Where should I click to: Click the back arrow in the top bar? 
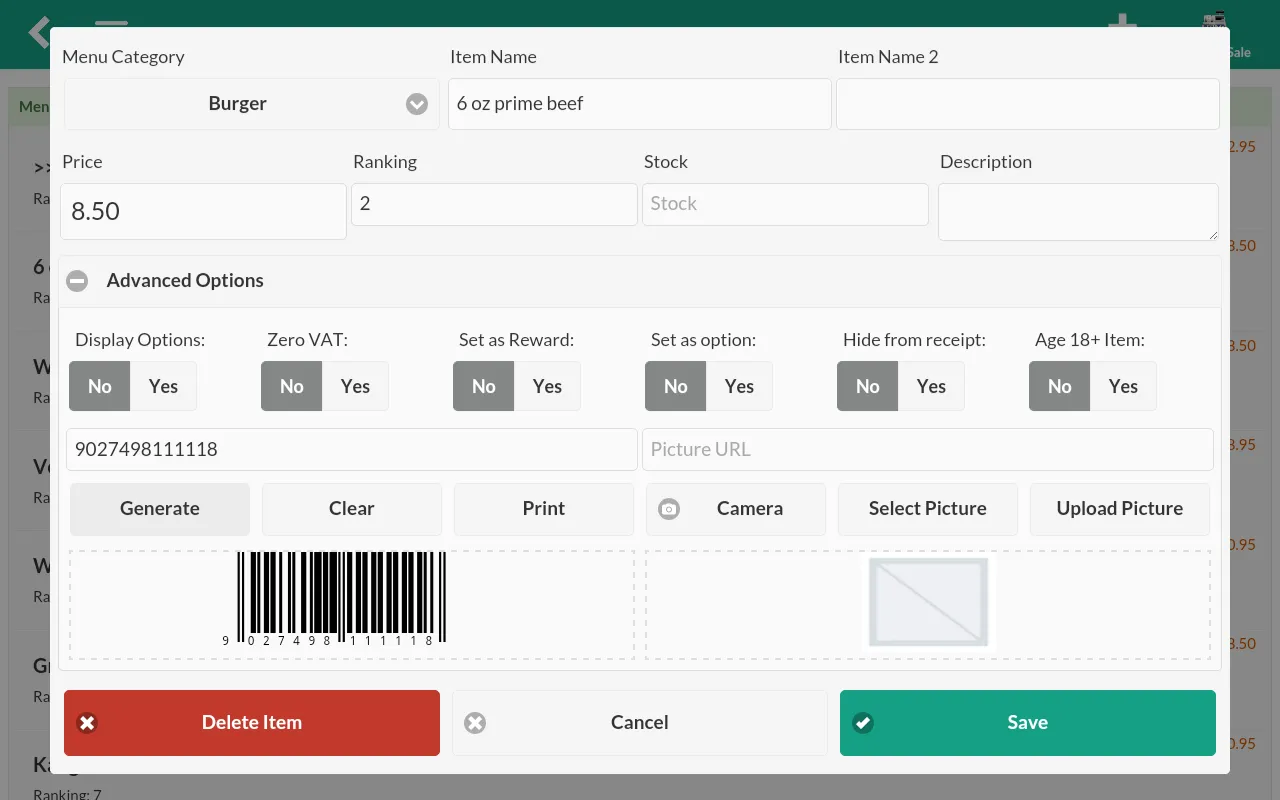[38, 32]
